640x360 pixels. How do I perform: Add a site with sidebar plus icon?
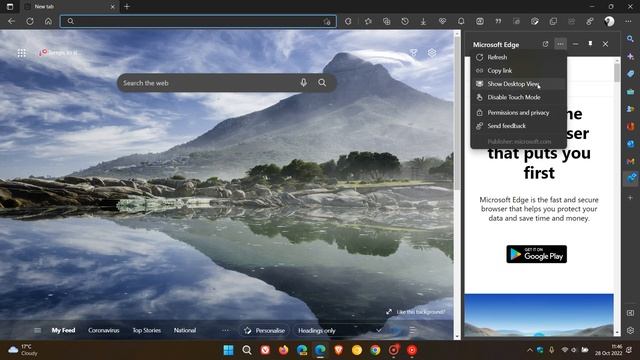(631, 198)
